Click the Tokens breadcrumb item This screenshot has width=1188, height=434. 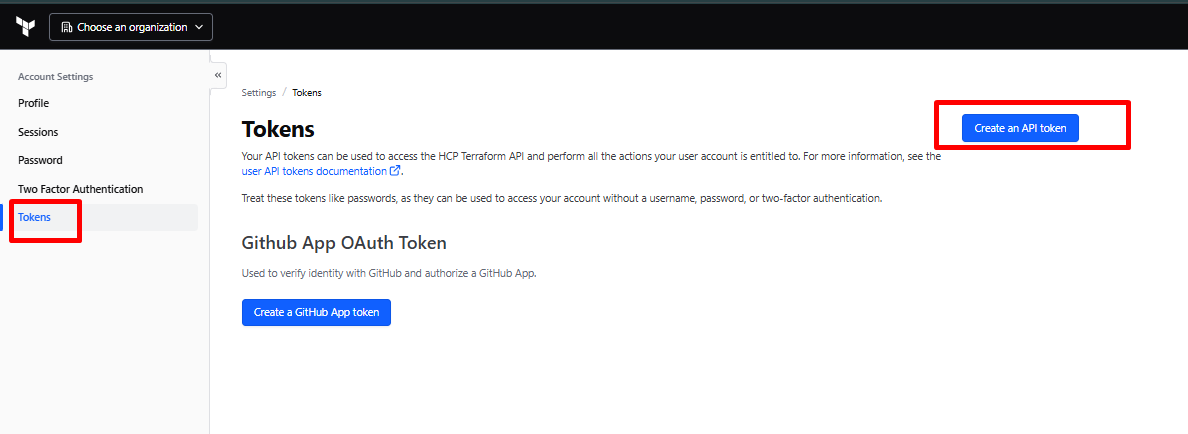pos(307,93)
